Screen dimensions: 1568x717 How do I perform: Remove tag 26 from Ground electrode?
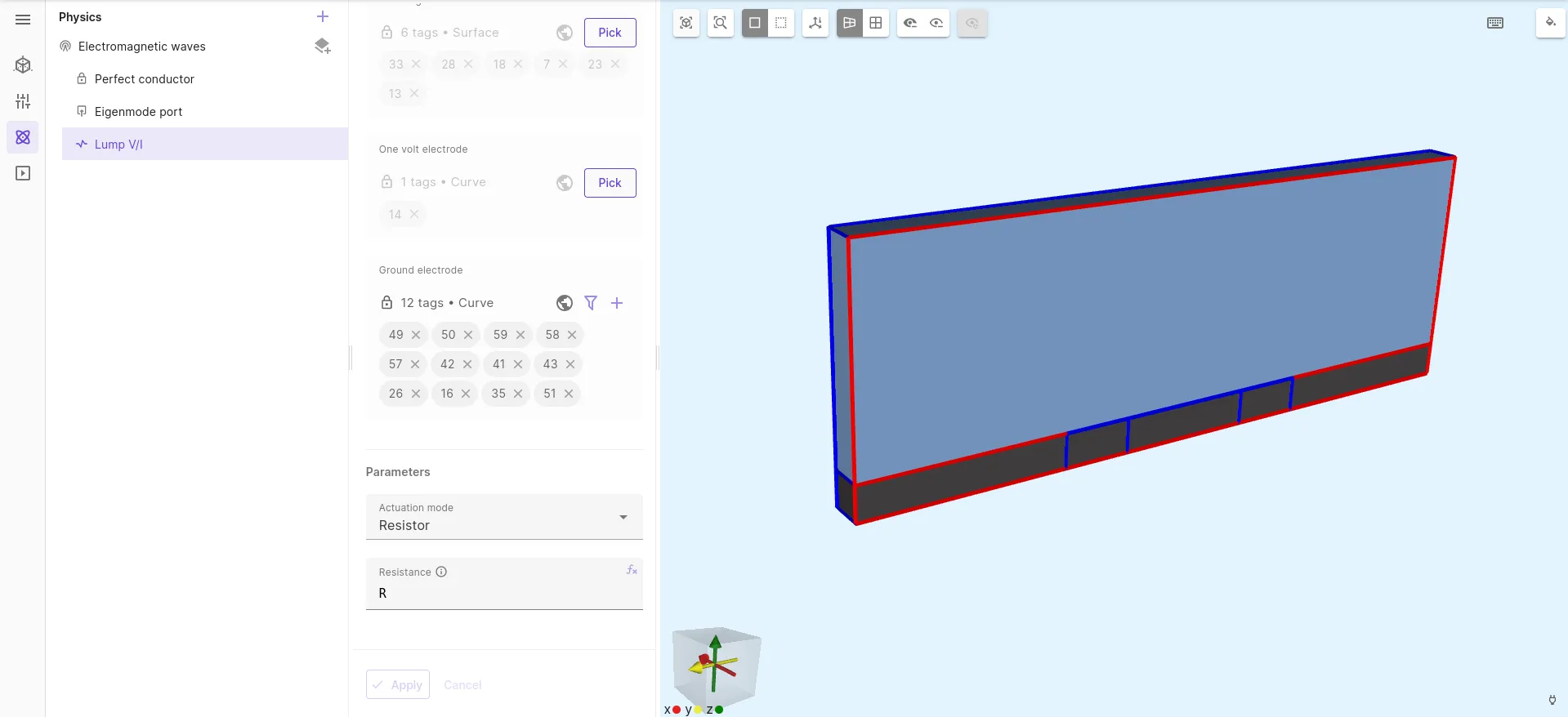tap(416, 394)
